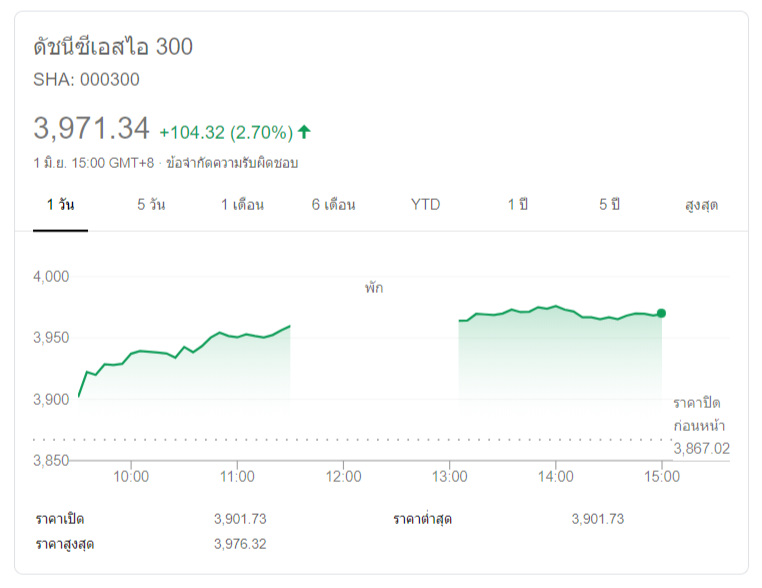
Task: Switch to the 1 ปี tab
Action: click(x=517, y=205)
